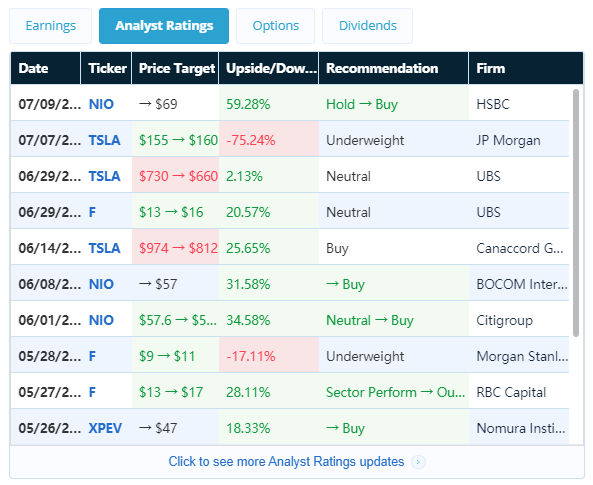Click the '$13 → $17' price target
The image size is (593, 485).
171,392
